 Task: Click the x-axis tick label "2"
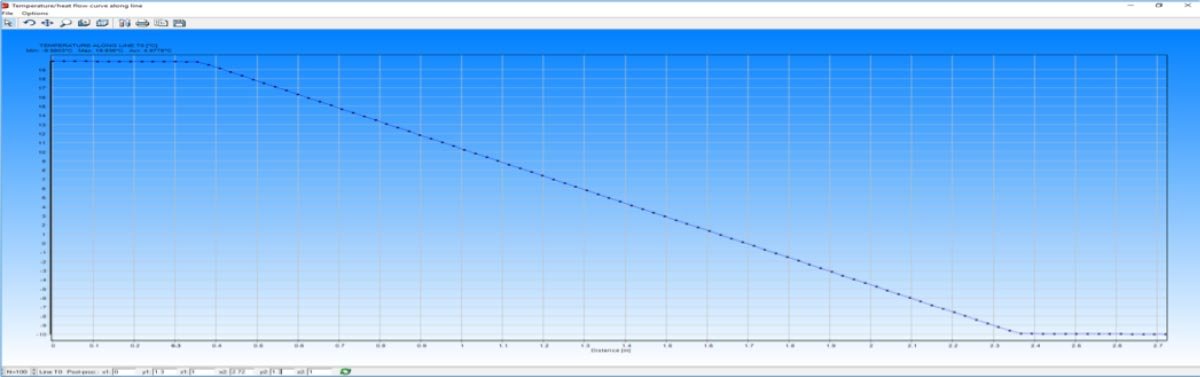(871, 345)
